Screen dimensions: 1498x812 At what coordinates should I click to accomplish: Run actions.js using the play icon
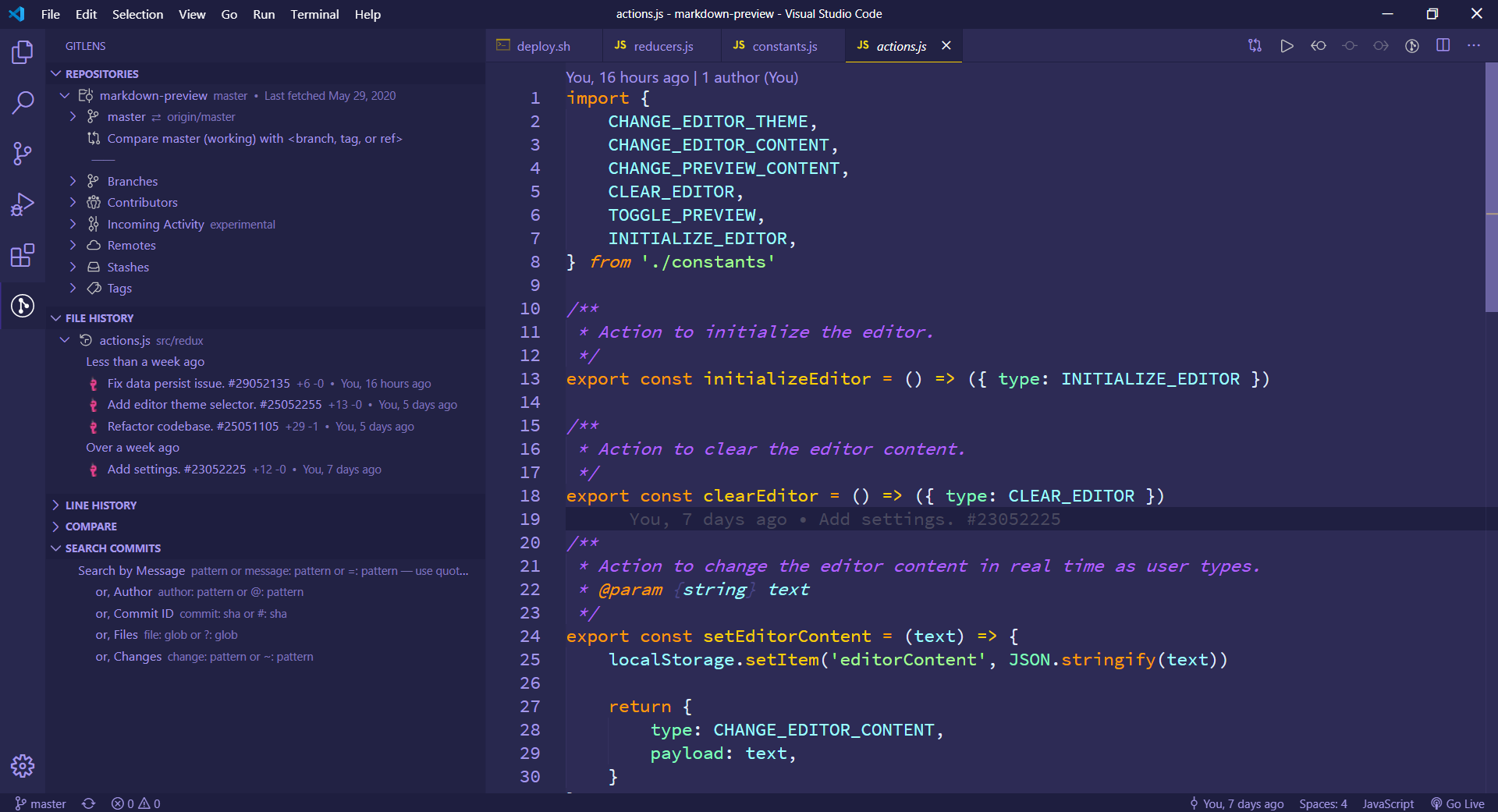(x=1287, y=46)
